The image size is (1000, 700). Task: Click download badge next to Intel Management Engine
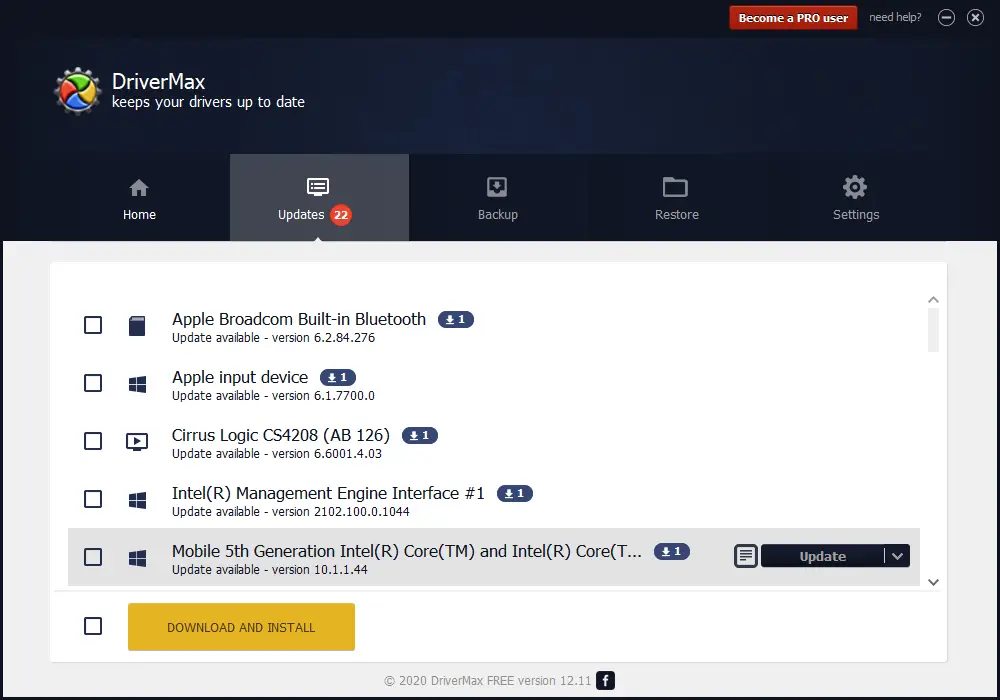[x=515, y=493]
